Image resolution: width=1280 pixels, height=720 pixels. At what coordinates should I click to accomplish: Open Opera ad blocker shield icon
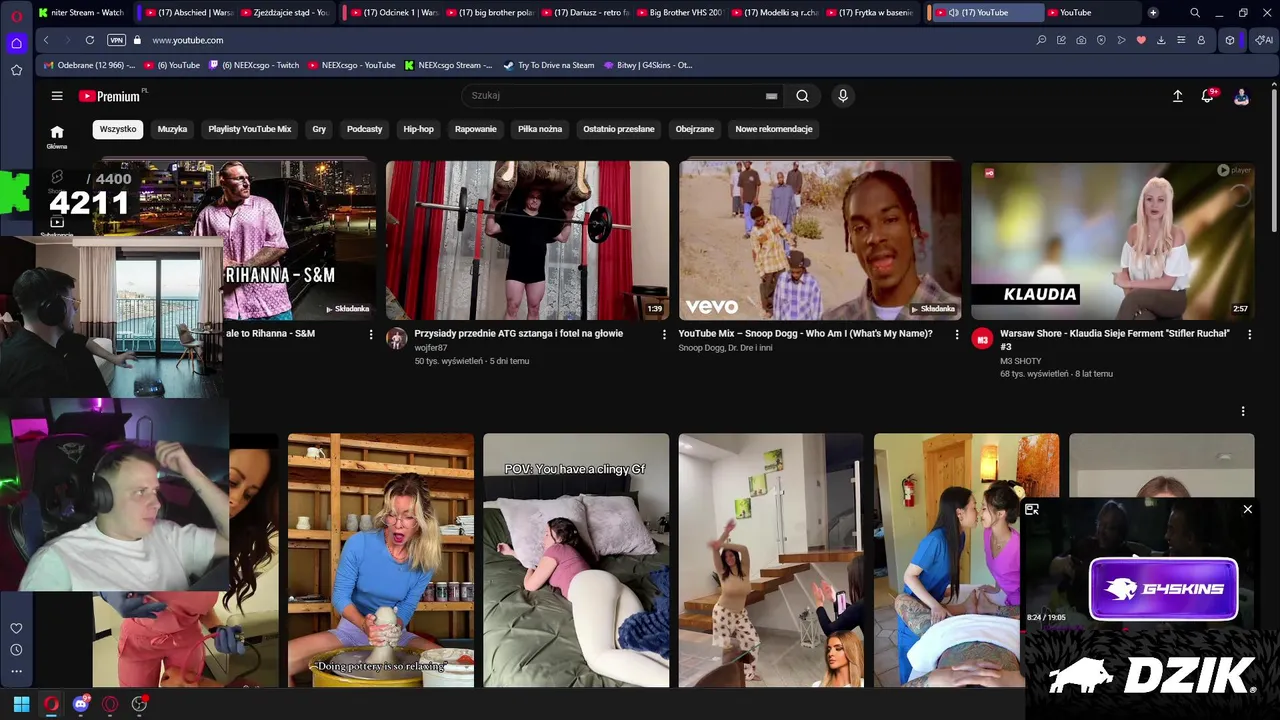(x=1101, y=40)
